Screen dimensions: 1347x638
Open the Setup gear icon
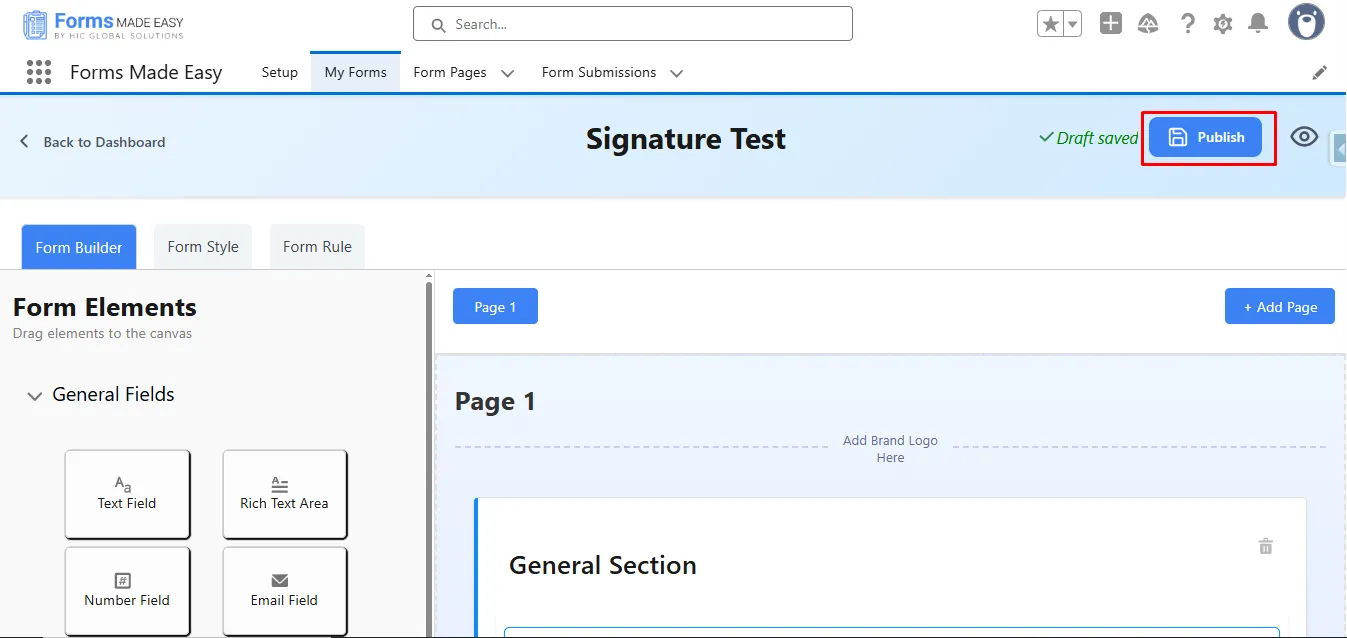(x=1222, y=24)
